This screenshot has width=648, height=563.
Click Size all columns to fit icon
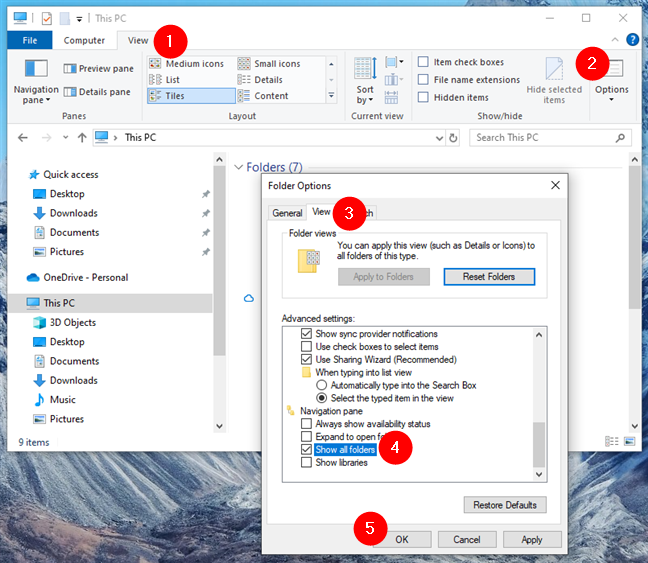391,98
